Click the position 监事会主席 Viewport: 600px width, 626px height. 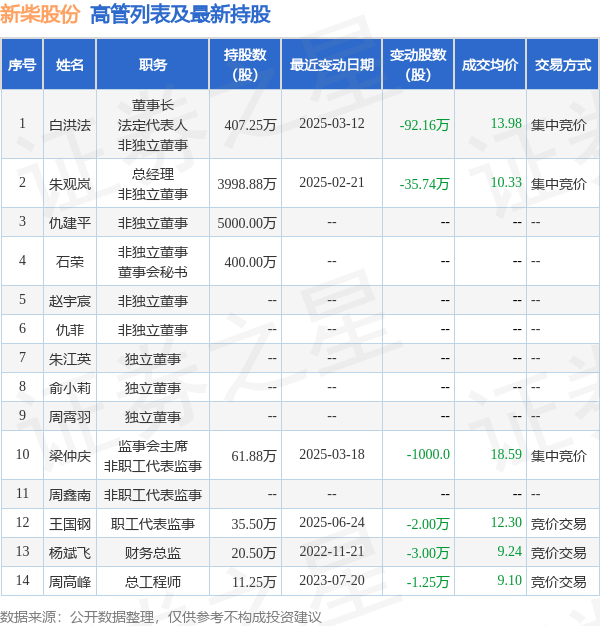point(152,446)
